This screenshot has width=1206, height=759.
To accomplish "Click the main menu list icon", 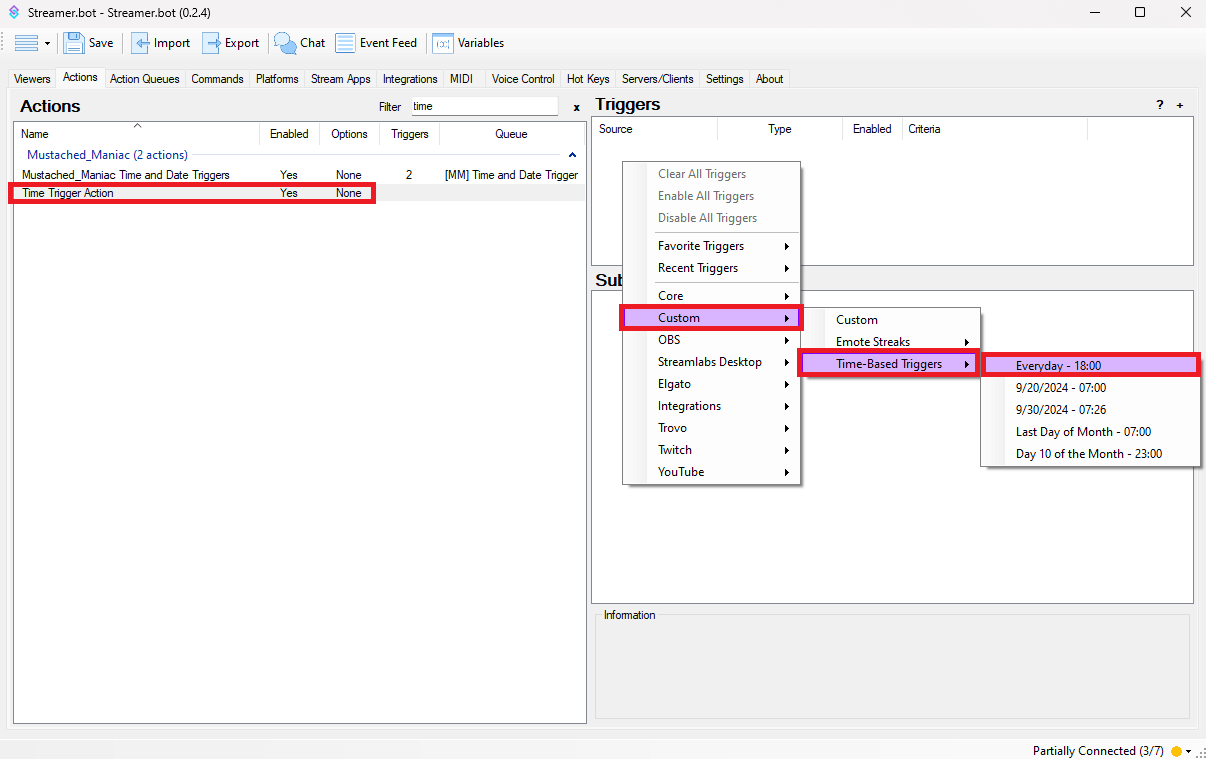I will click(x=26, y=43).
